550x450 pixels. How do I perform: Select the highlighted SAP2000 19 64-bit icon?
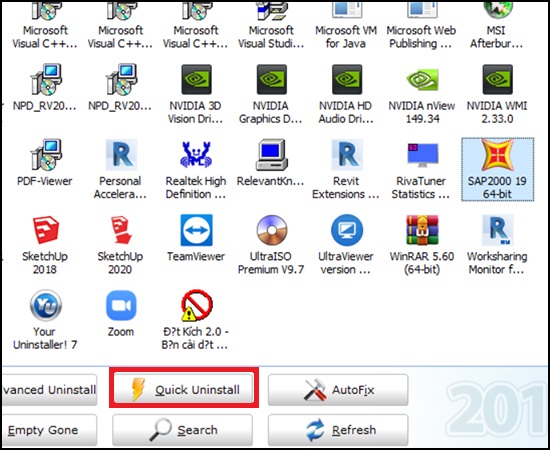pyautogui.click(x=497, y=155)
